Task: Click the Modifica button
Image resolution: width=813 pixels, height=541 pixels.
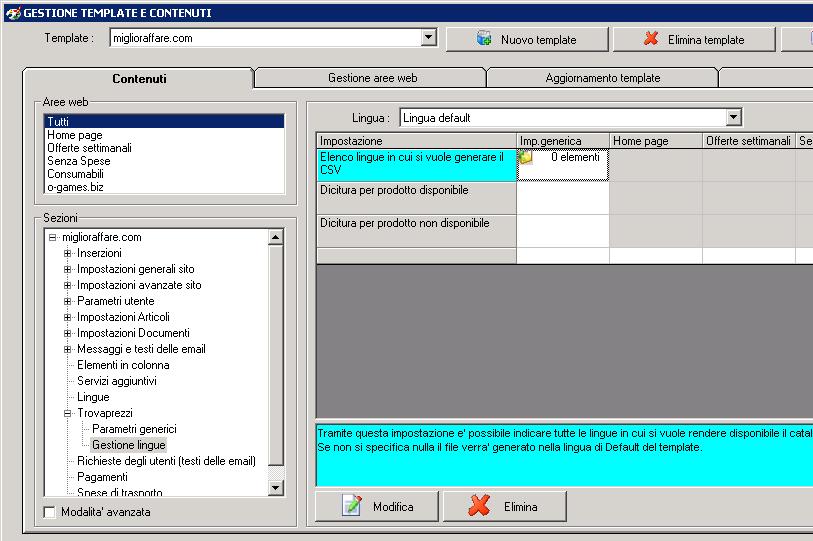Action: click(x=377, y=506)
